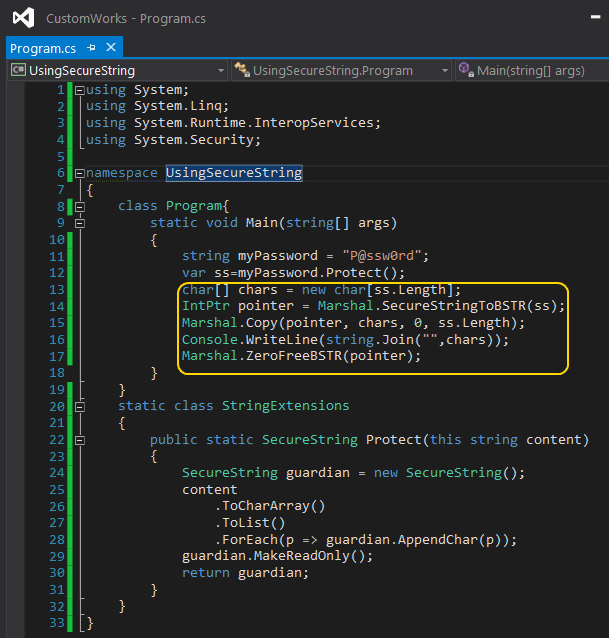609x638 pixels.
Task: Open the Main(string[] args) member dropdown
Action: pos(530,70)
